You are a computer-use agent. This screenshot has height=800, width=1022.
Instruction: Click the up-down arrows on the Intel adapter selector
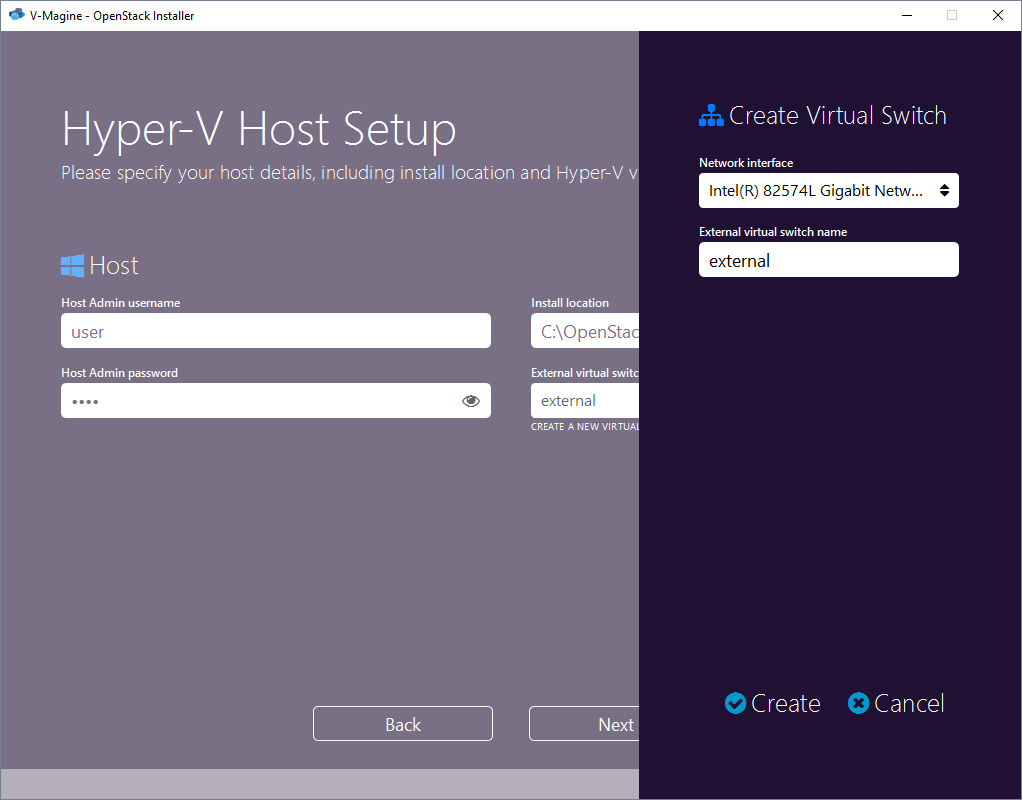click(944, 191)
